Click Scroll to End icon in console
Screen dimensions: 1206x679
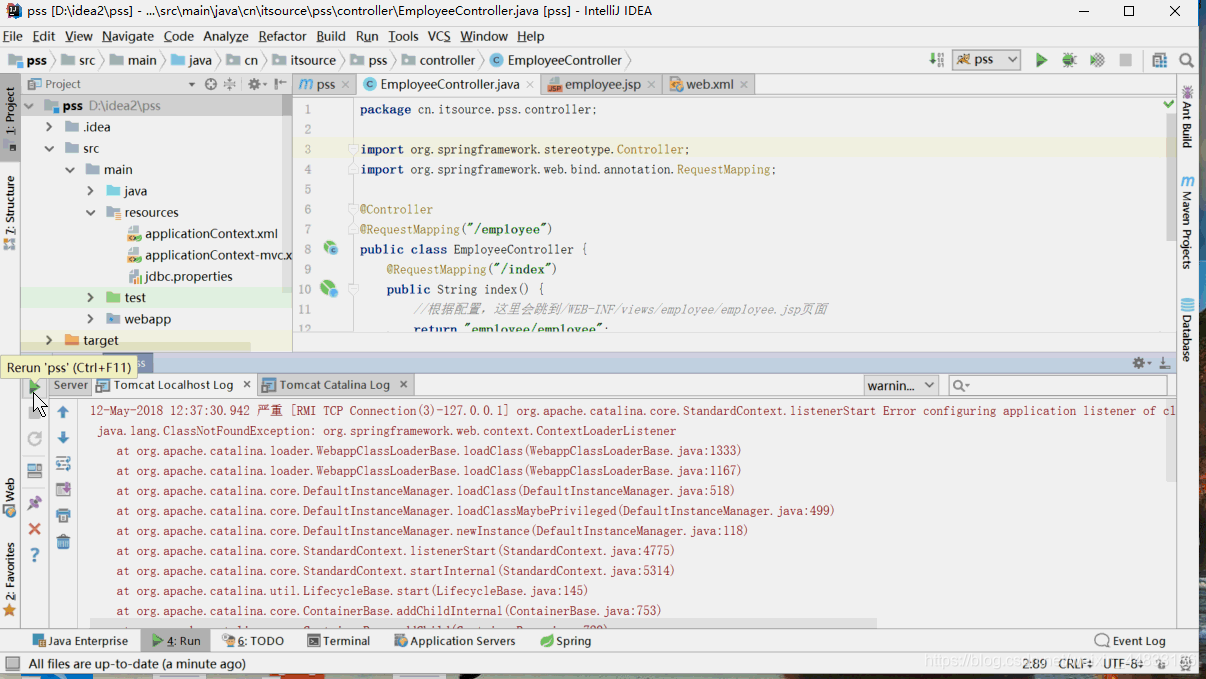63,490
